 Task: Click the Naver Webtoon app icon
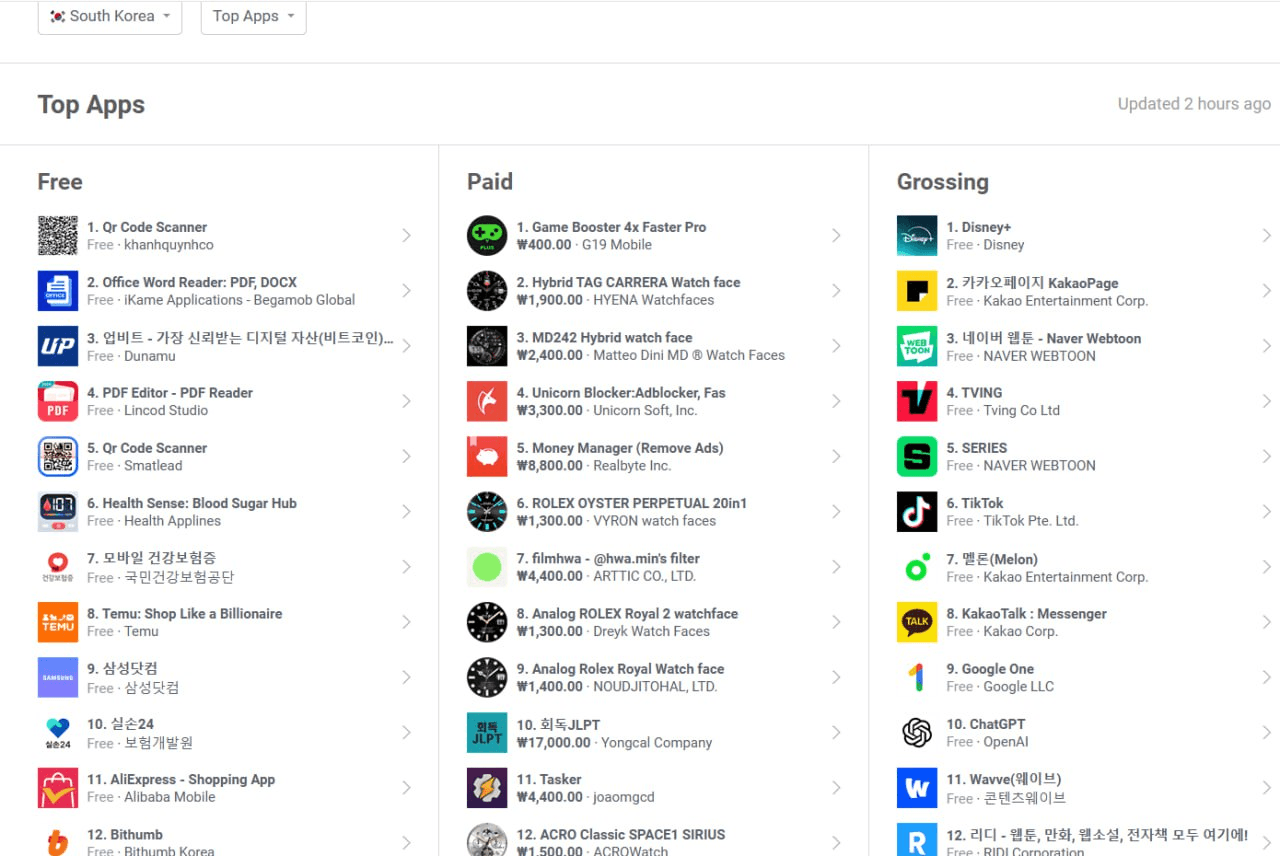(x=917, y=346)
